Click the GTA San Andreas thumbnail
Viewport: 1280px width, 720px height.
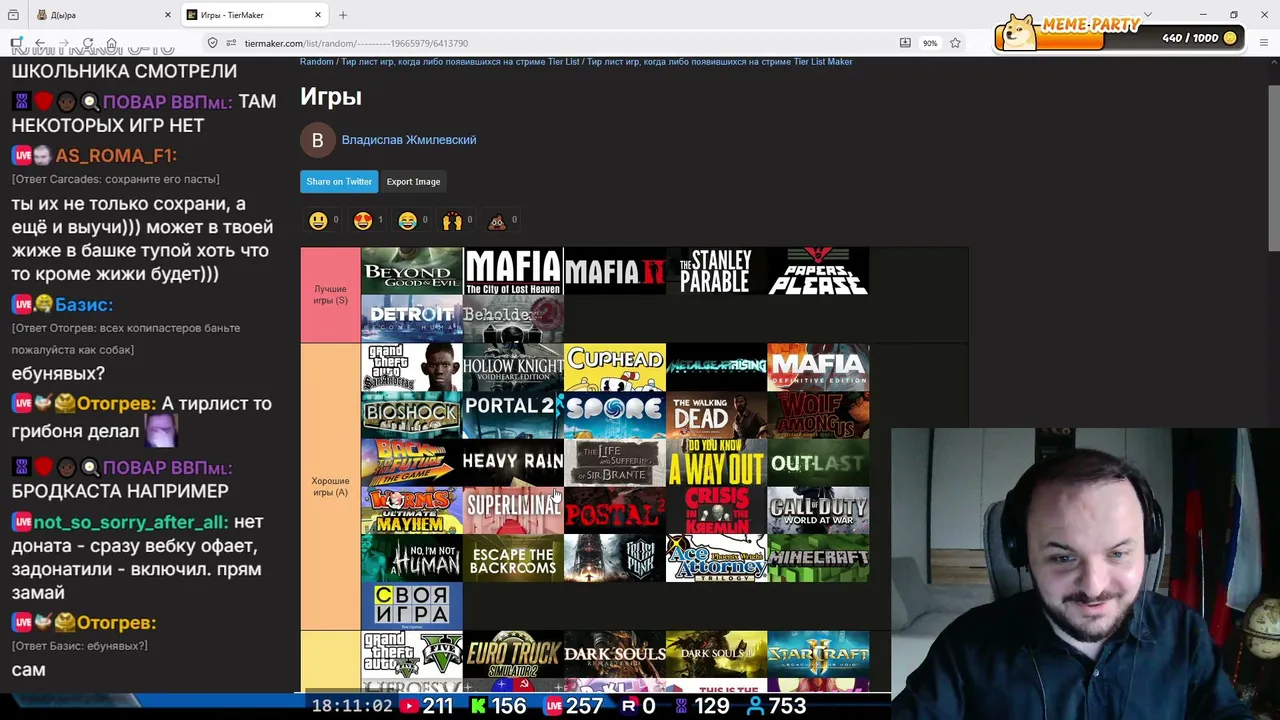pyautogui.click(x=412, y=367)
